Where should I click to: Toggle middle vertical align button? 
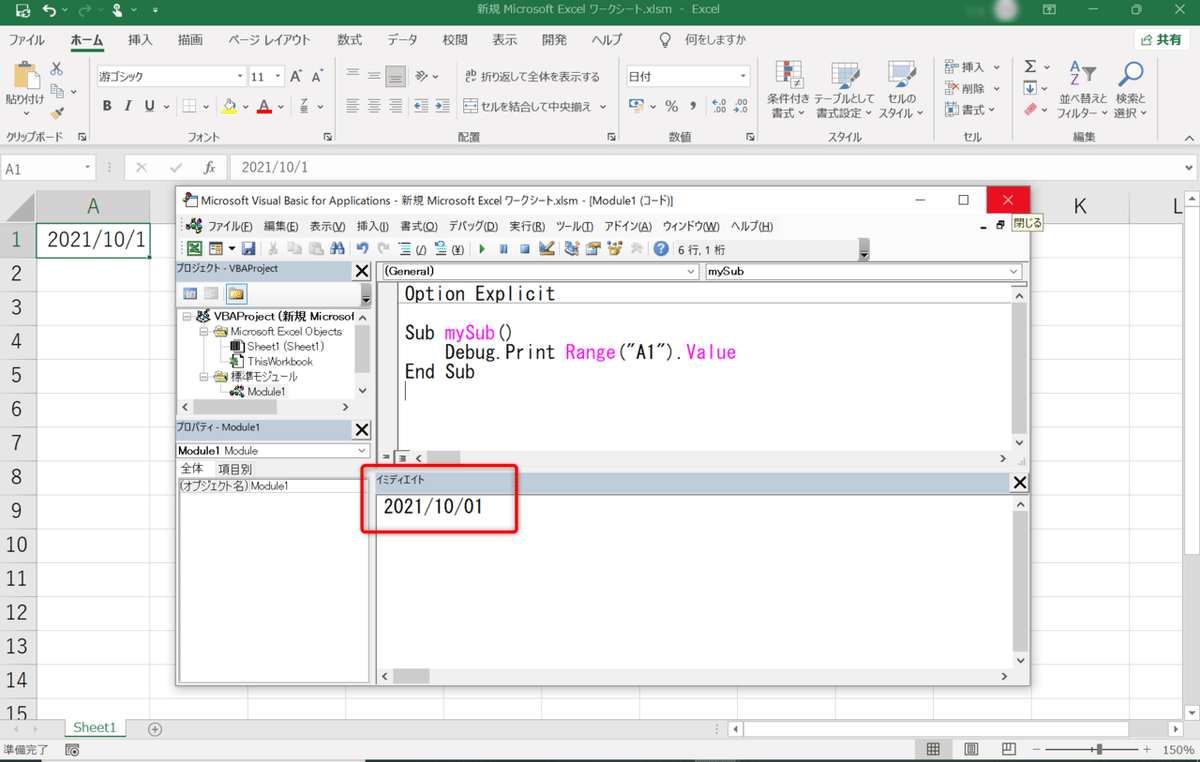(x=375, y=76)
